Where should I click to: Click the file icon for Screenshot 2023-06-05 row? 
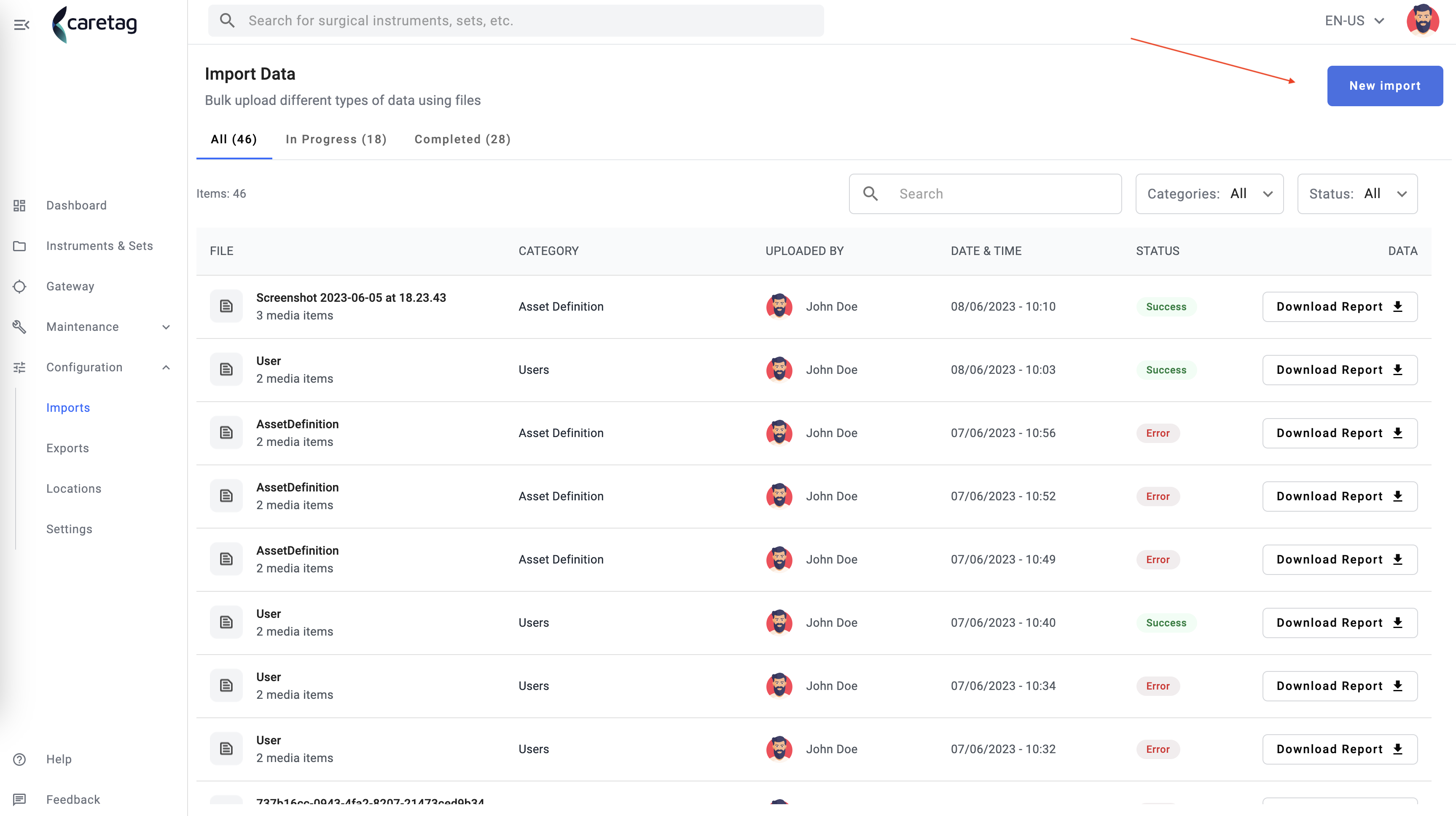click(x=226, y=306)
